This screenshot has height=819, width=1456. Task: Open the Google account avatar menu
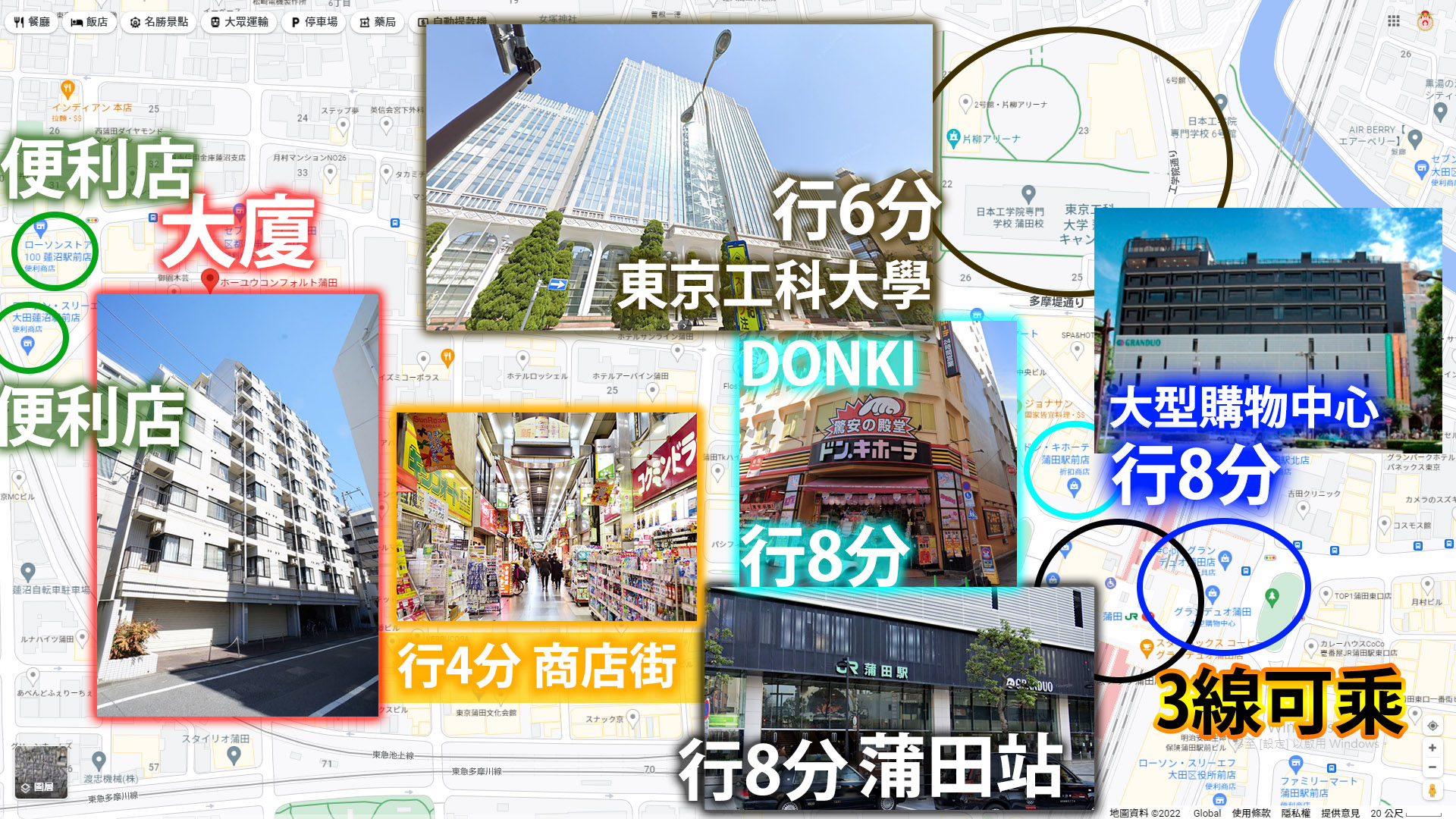pyautogui.click(x=1426, y=21)
